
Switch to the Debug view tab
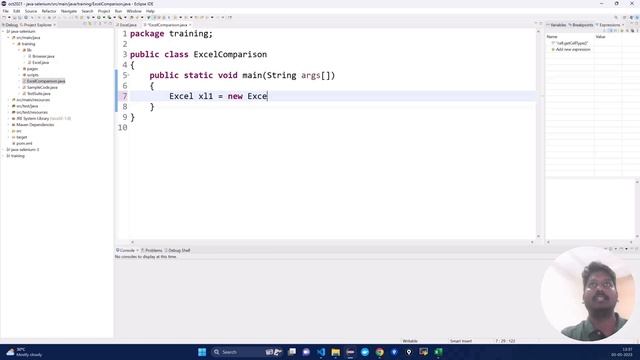(x=10, y=25)
